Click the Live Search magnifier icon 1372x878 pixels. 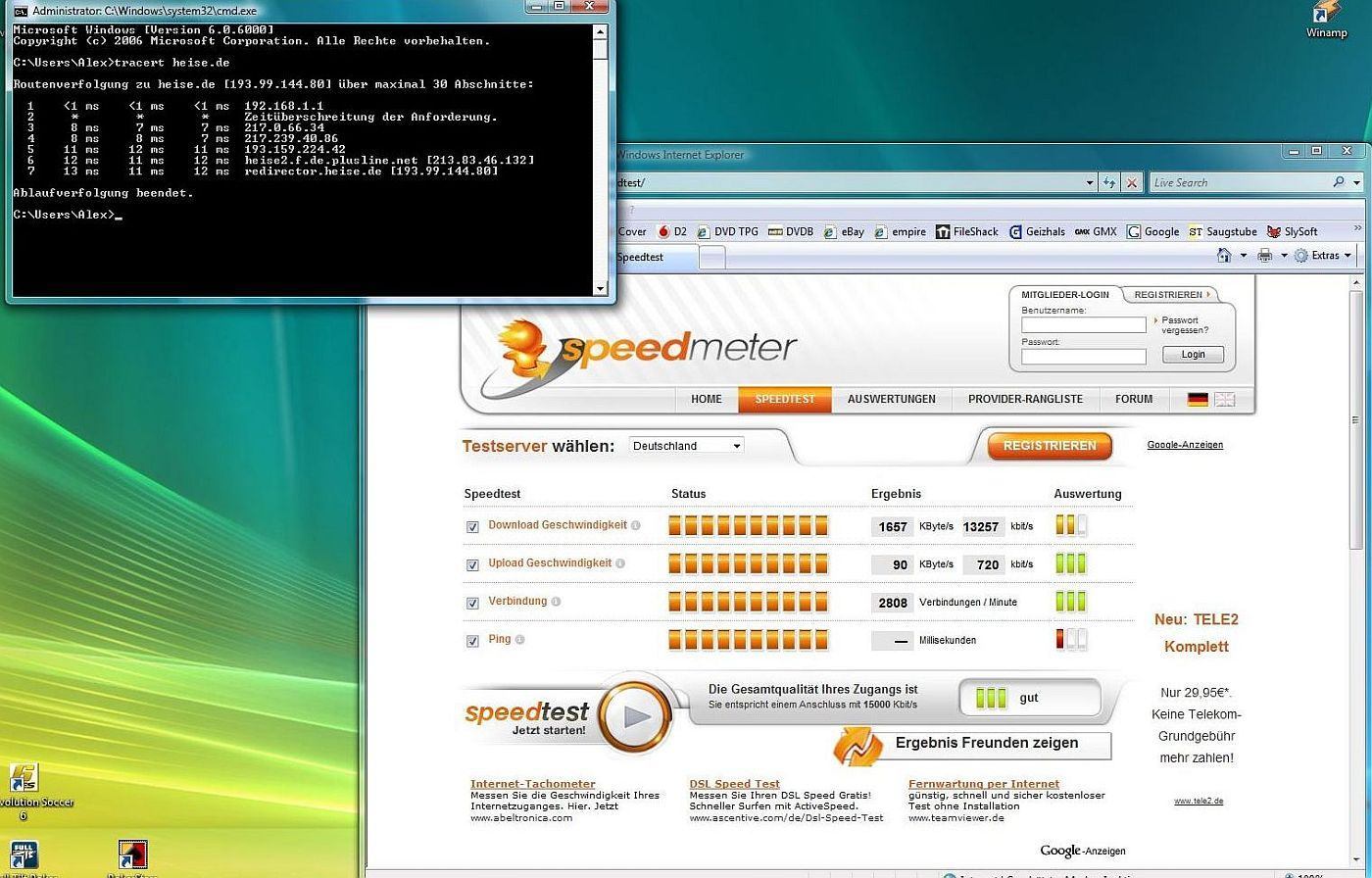[x=1339, y=182]
